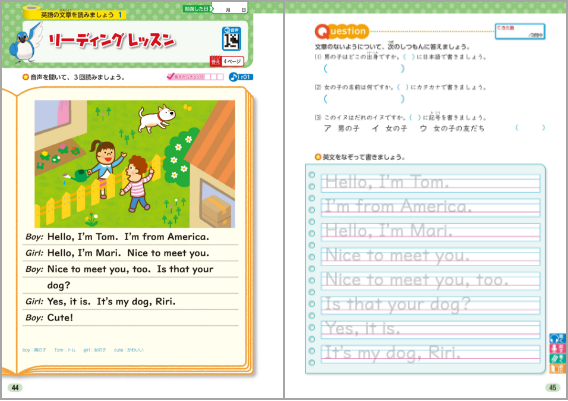Screen dimensions: 568x401
Task: Click the study date field
Action: click(230, 9)
